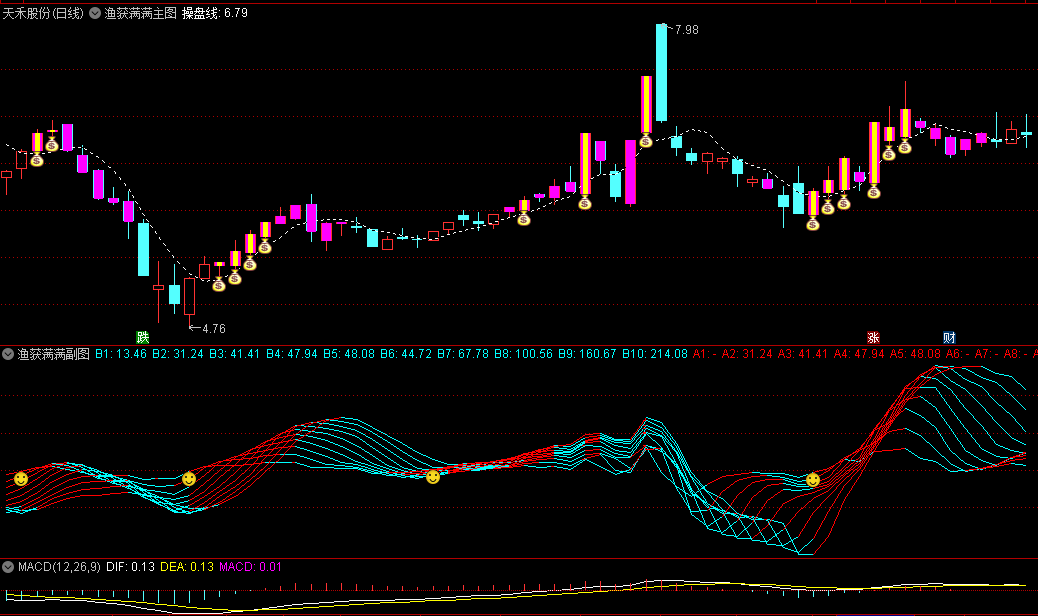Click the 渔获满满主图 indicator name

point(140,13)
